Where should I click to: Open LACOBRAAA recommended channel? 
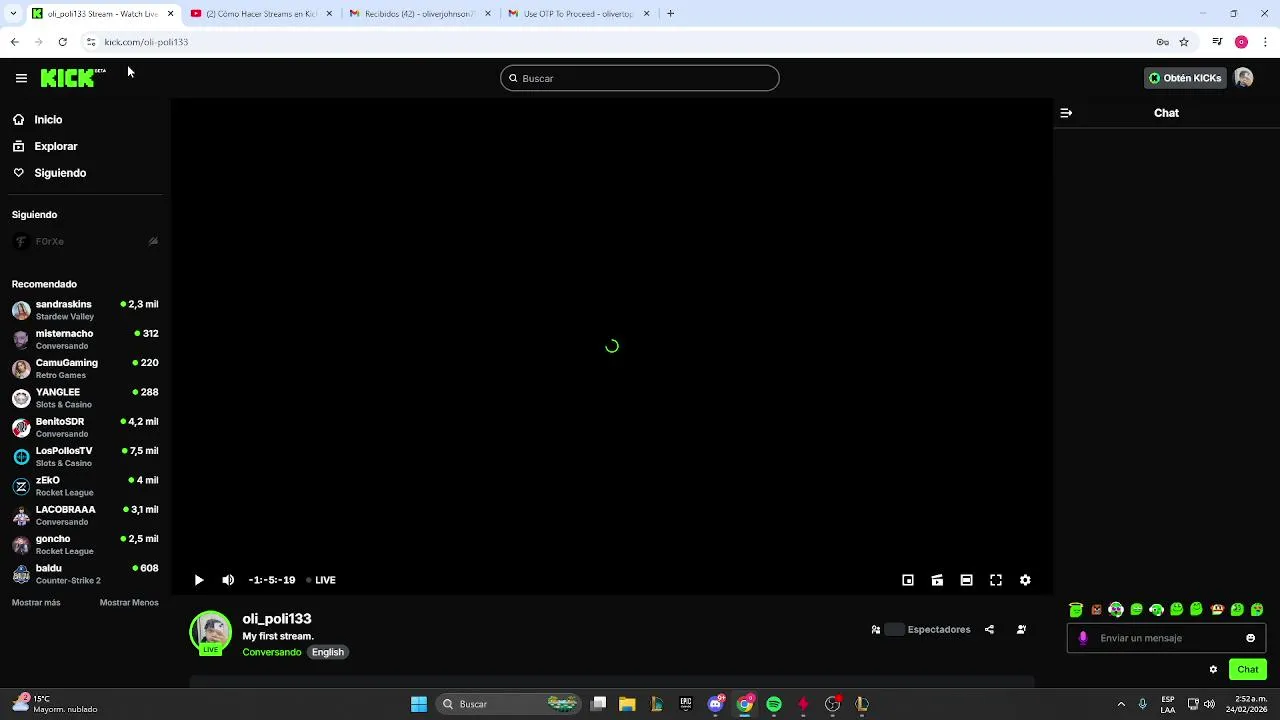[85, 515]
